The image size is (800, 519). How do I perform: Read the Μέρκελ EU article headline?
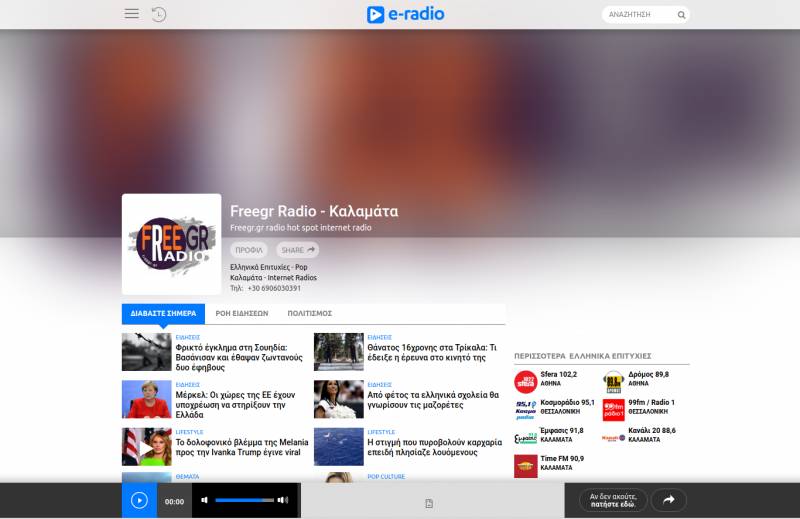[235, 405]
